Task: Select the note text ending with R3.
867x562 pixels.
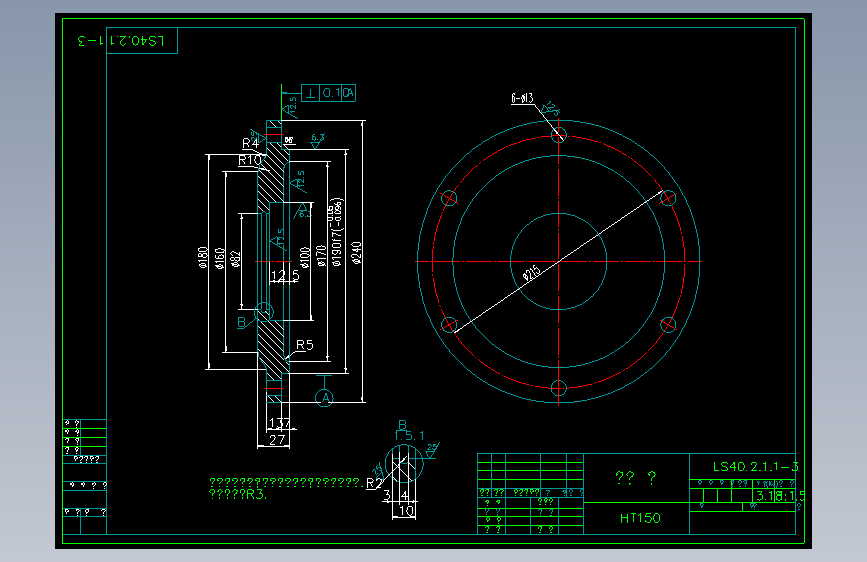Action: (x=286, y=488)
